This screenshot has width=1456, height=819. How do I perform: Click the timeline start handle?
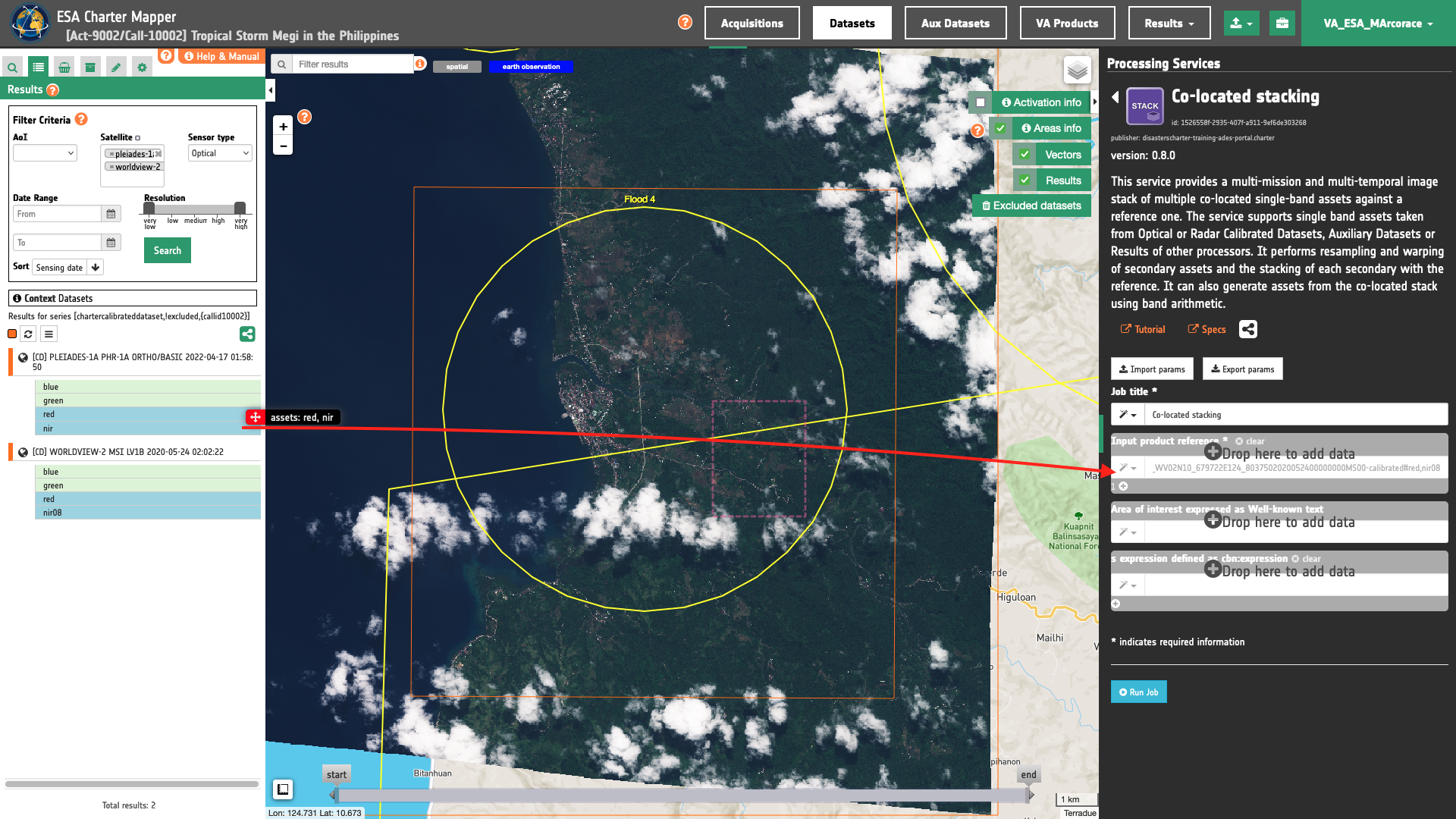(x=334, y=795)
